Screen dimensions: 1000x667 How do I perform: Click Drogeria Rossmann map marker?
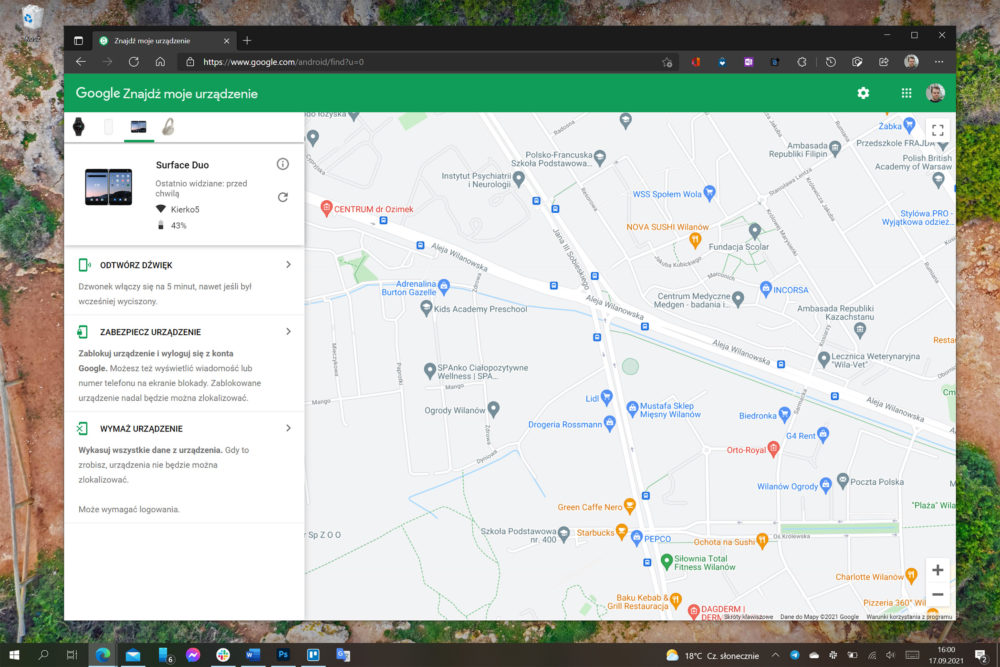point(610,423)
